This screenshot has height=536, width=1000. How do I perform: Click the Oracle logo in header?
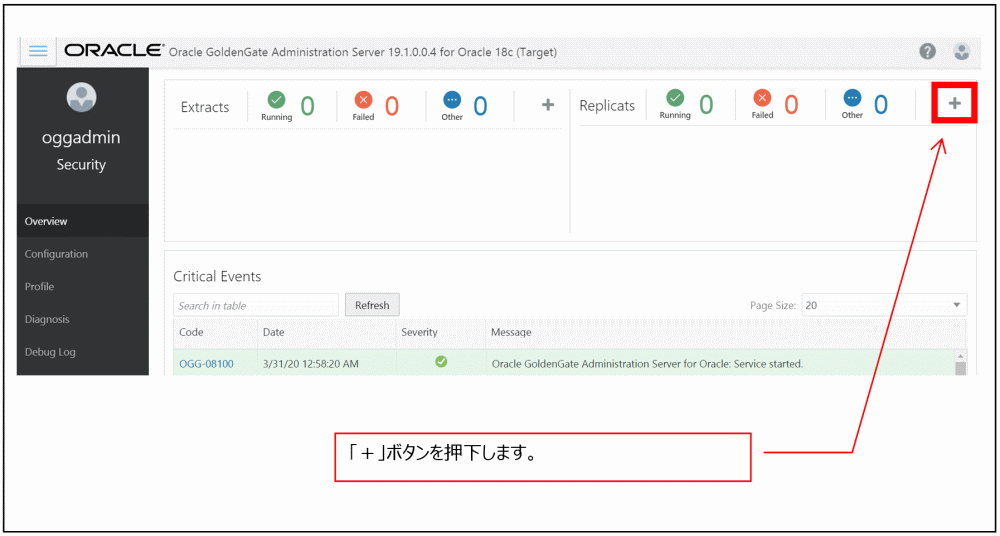tap(114, 51)
